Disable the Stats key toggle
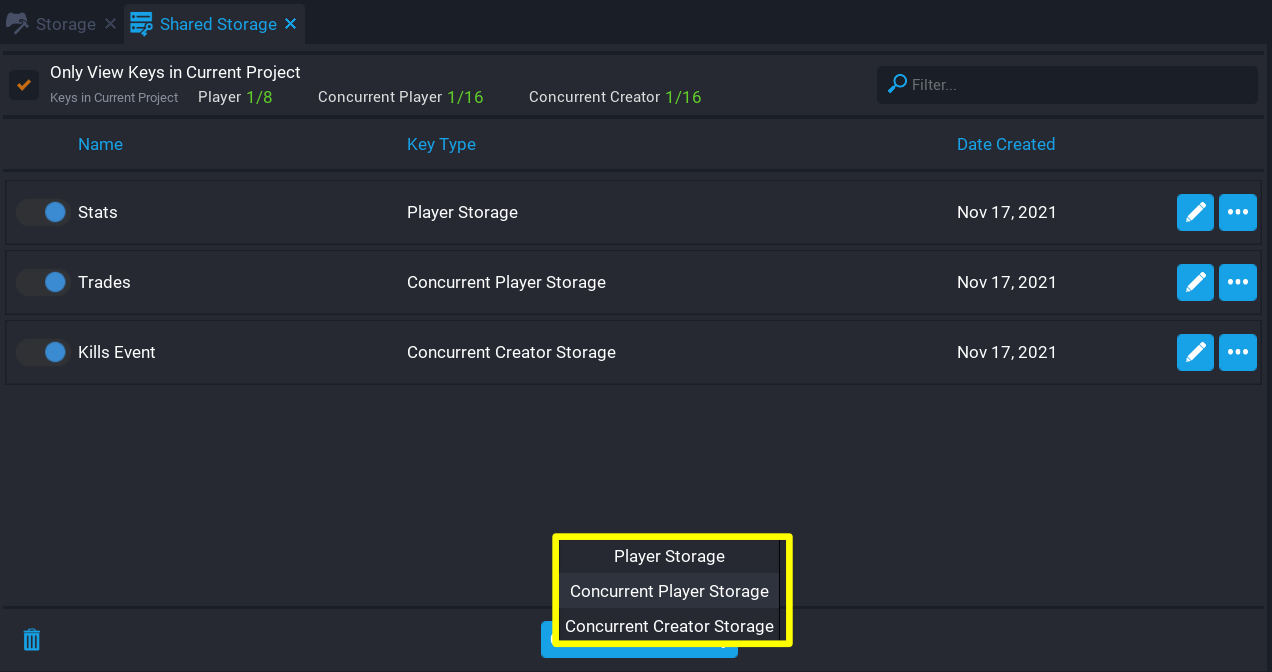The image size is (1272, 672). coord(41,212)
